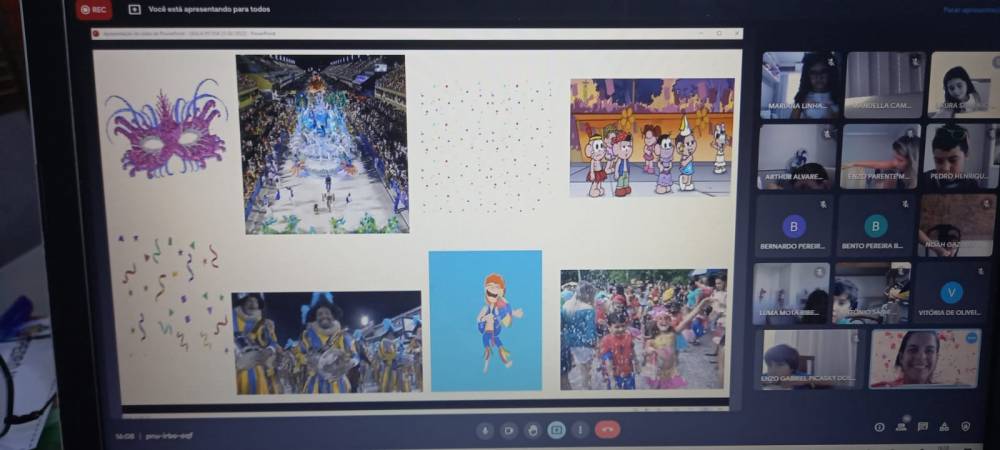Image resolution: width=1000 pixels, height=450 pixels.
Task: Open the meeting details info icon
Action: click(879, 427)
